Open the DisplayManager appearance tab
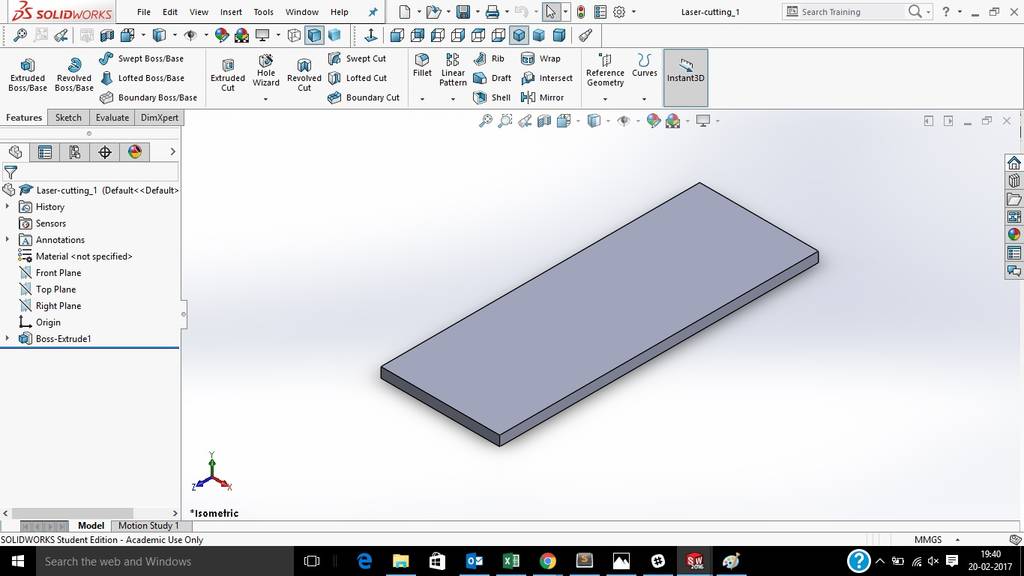 [x=135, y=152]
